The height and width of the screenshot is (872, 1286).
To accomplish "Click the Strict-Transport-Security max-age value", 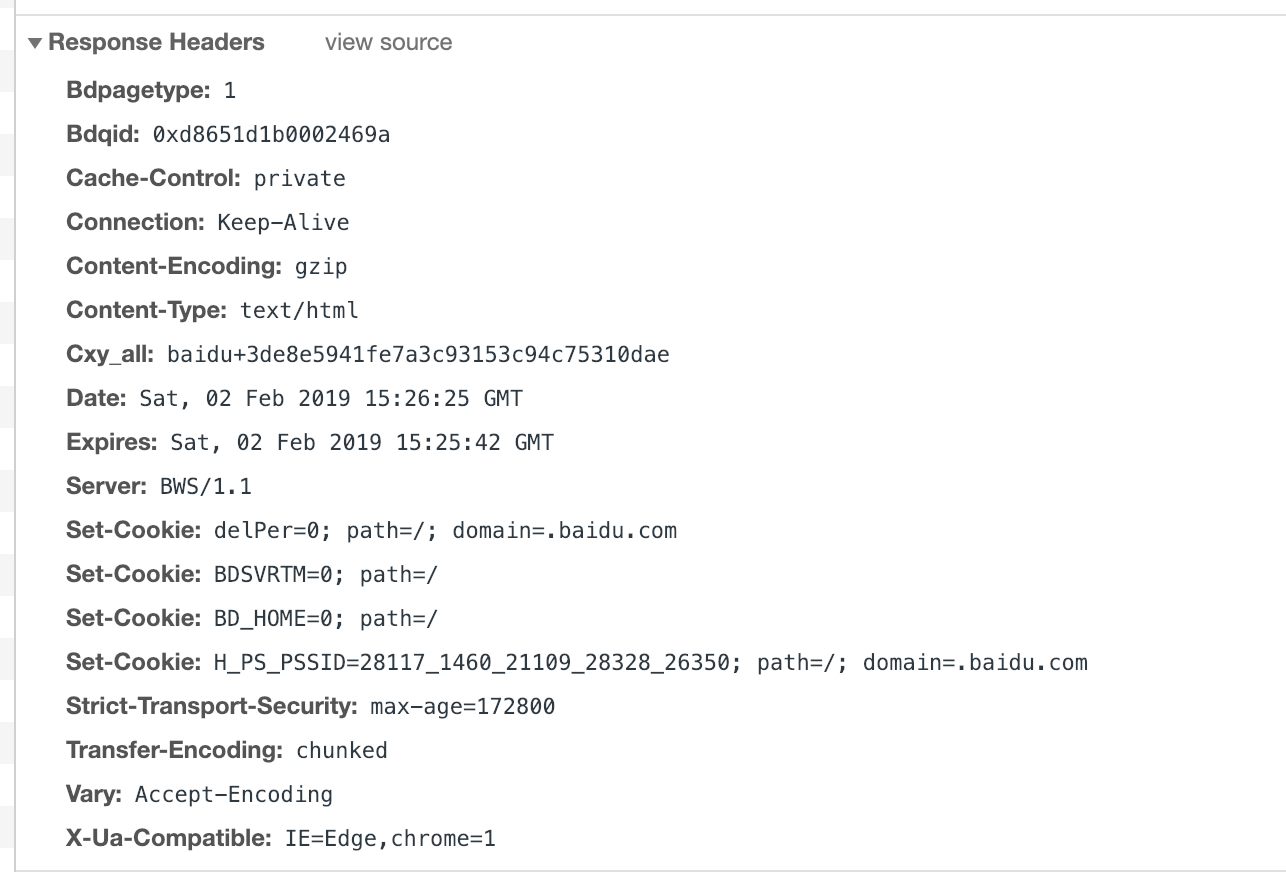I will pyautogui.click(x=462, y=707).
